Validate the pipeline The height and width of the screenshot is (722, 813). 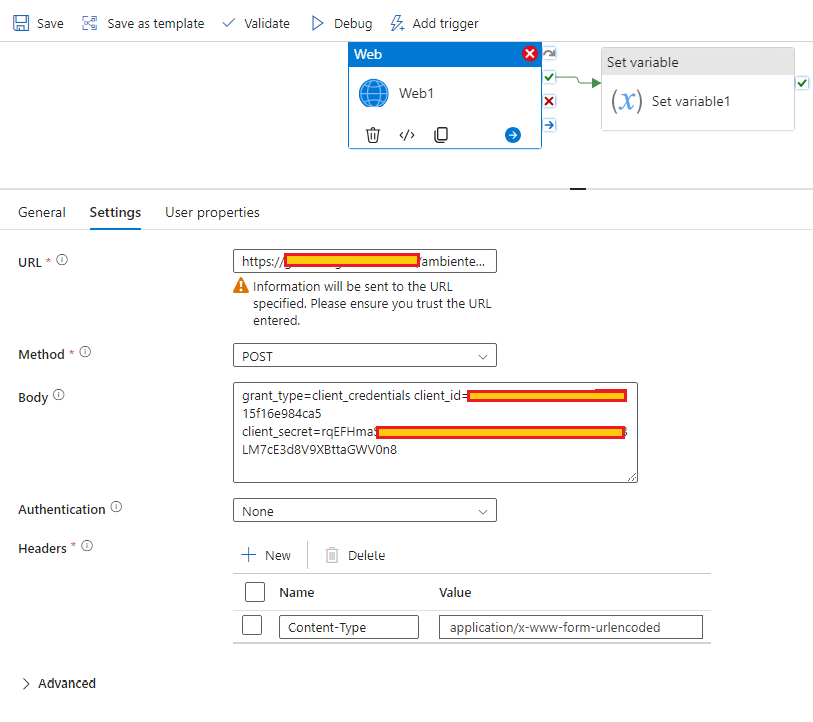point(256,23)
